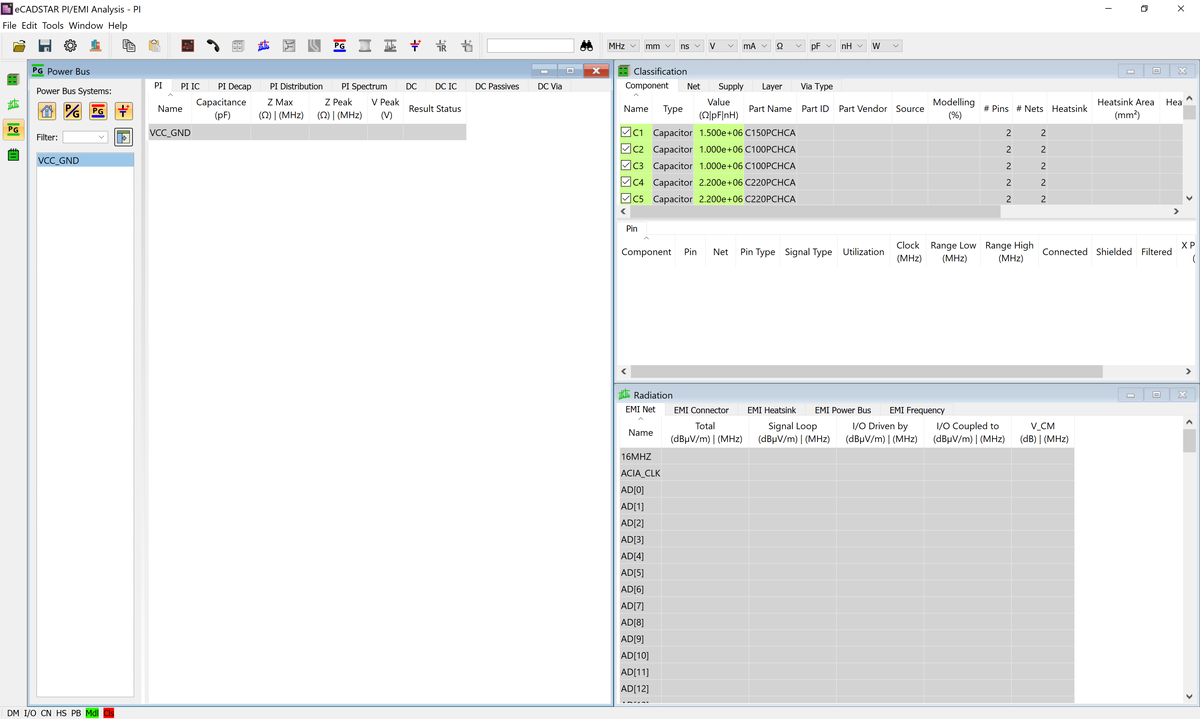Click the red-blue PG icon under Power Bus Systems
The image size is (1200, 719).
point(99,111)
